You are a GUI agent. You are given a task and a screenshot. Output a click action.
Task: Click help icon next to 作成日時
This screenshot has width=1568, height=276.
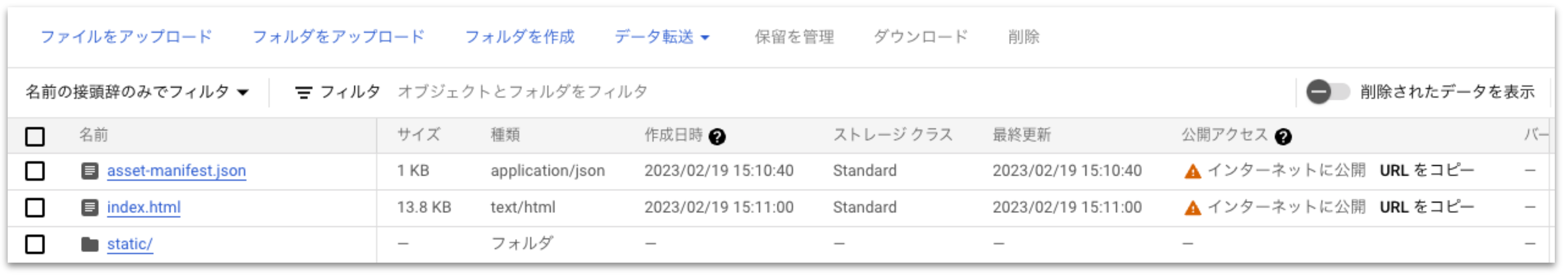(x=717, y=137)
